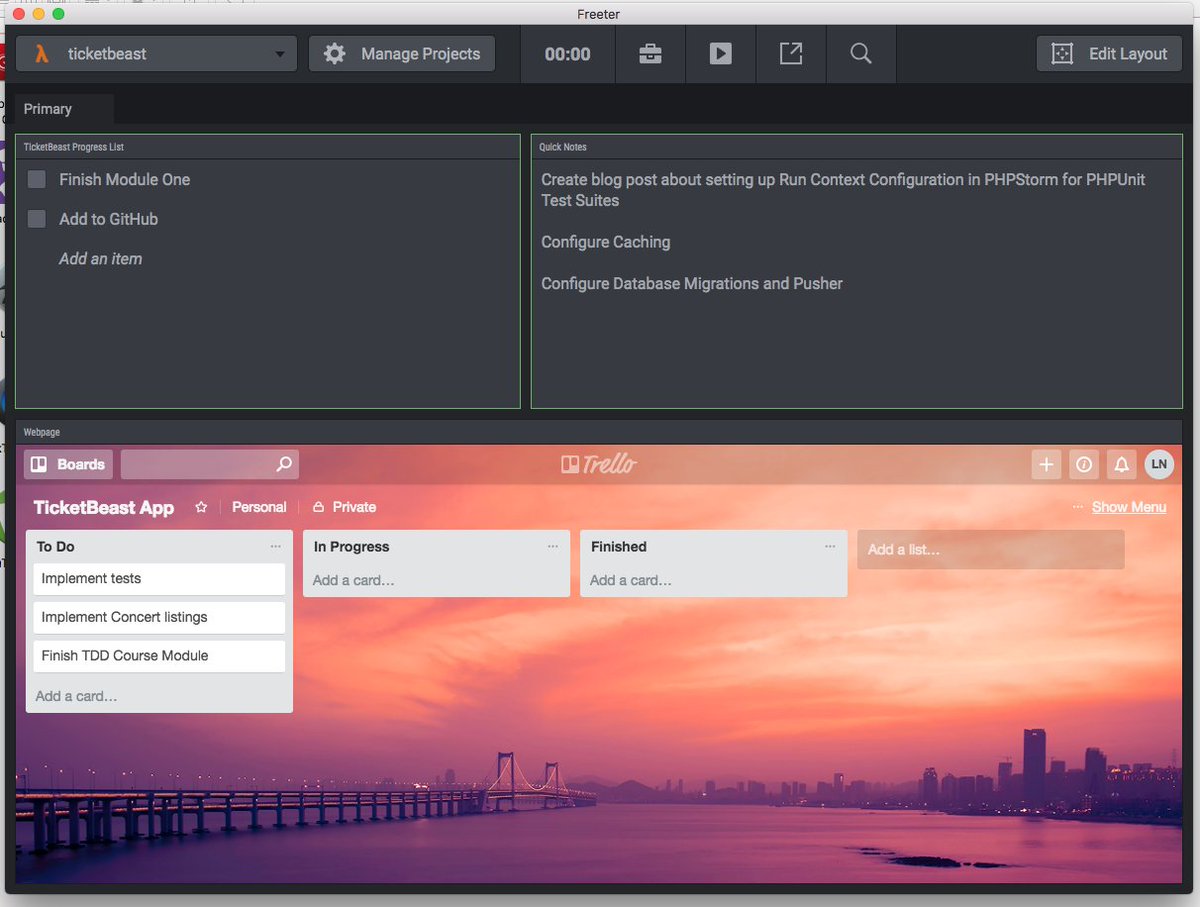Click the LN user avatar

coord(1159,464)
